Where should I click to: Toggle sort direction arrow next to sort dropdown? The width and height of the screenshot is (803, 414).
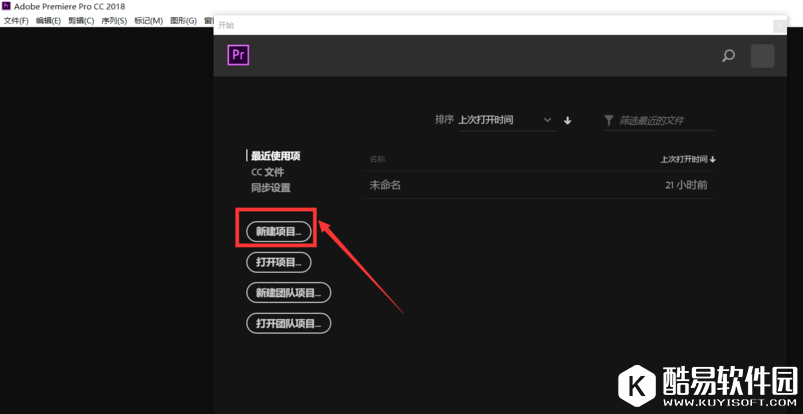click(568, 120)
